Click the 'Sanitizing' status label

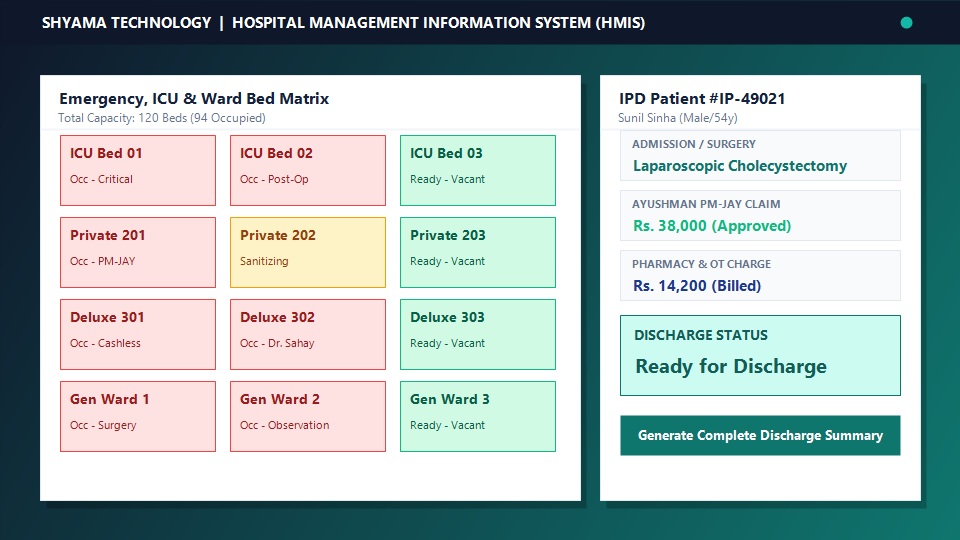(264, 261)
